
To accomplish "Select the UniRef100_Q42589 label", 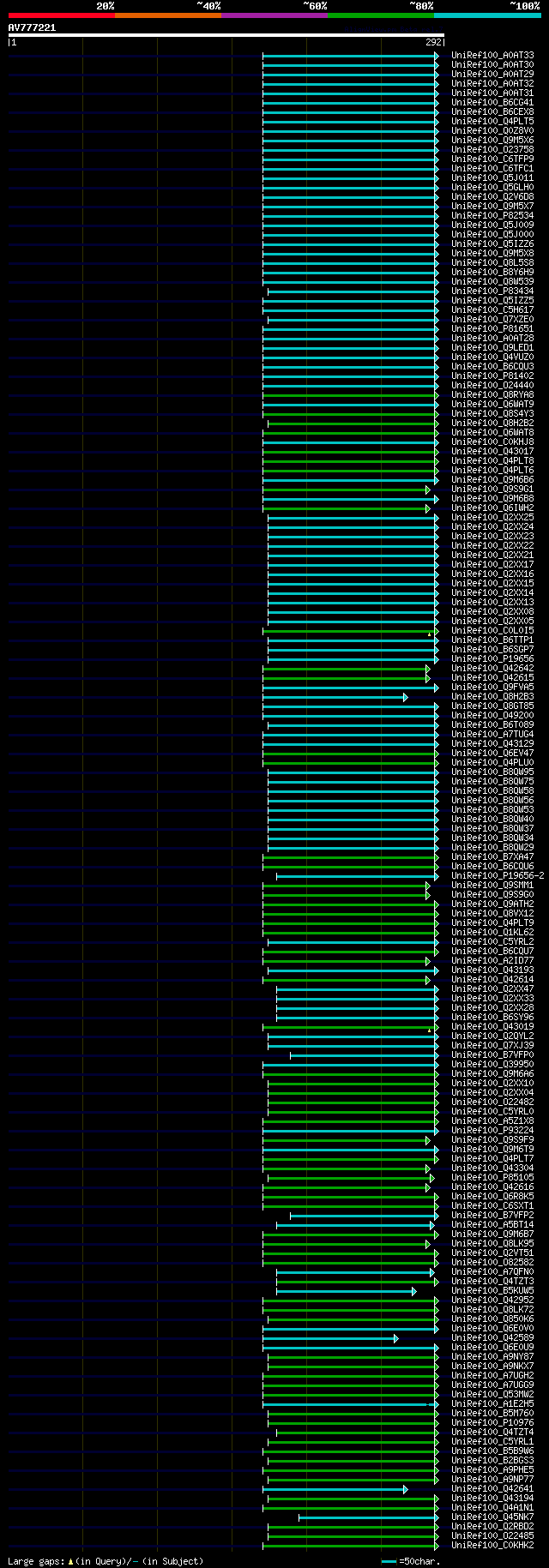I will (x=492, y=1338).
